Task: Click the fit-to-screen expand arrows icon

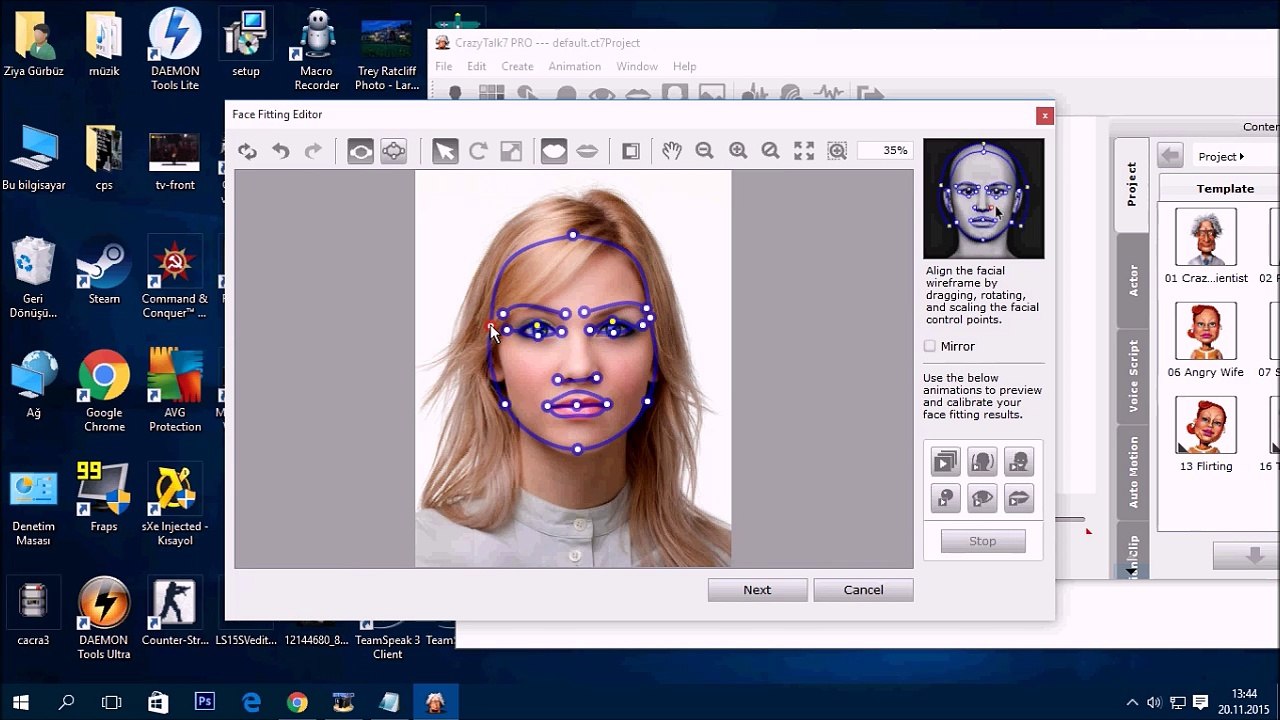Action: [x=804, y=151]
